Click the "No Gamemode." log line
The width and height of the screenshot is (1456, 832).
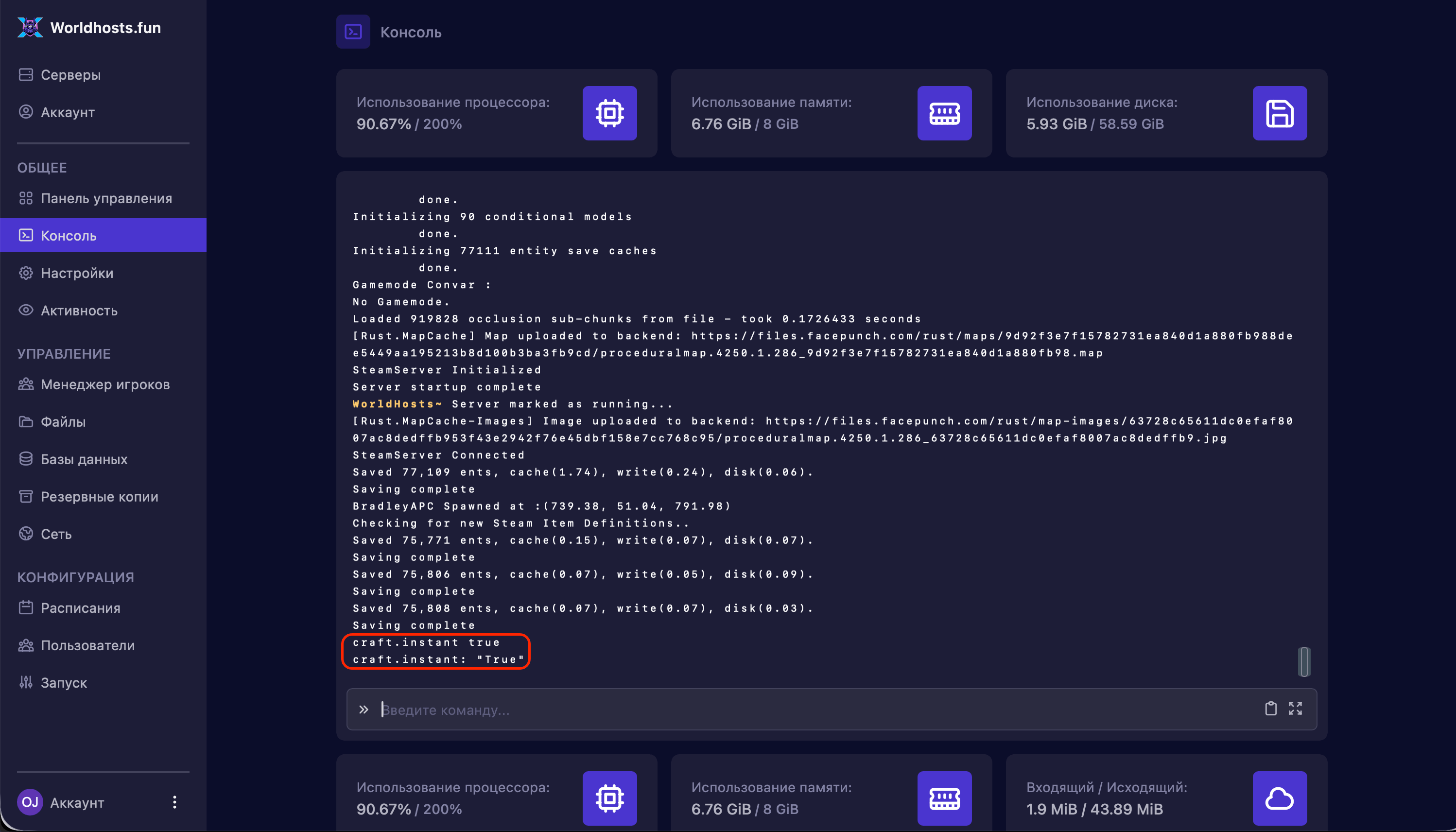[402, 302]
